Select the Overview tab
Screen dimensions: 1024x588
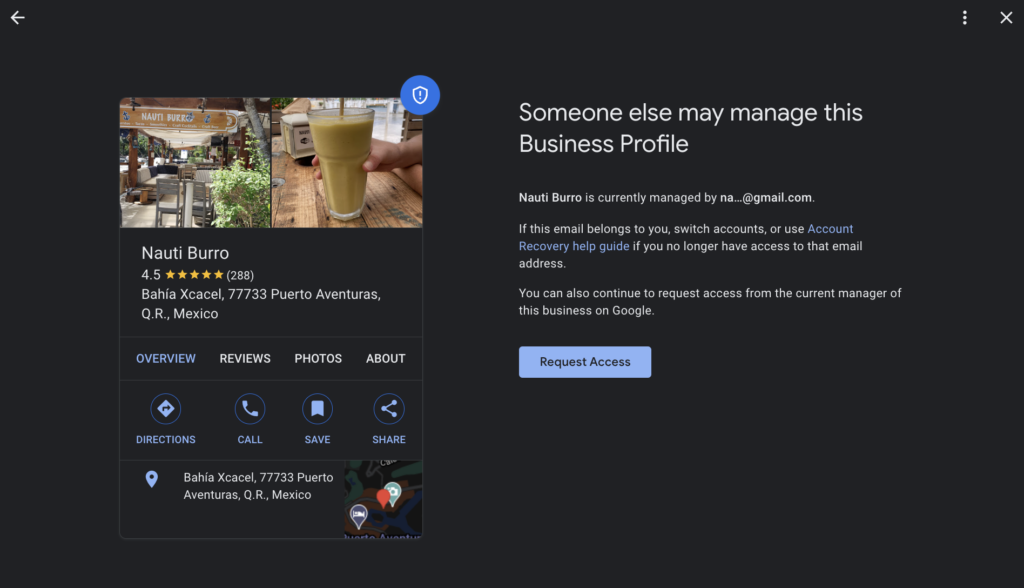coord(166,359)
